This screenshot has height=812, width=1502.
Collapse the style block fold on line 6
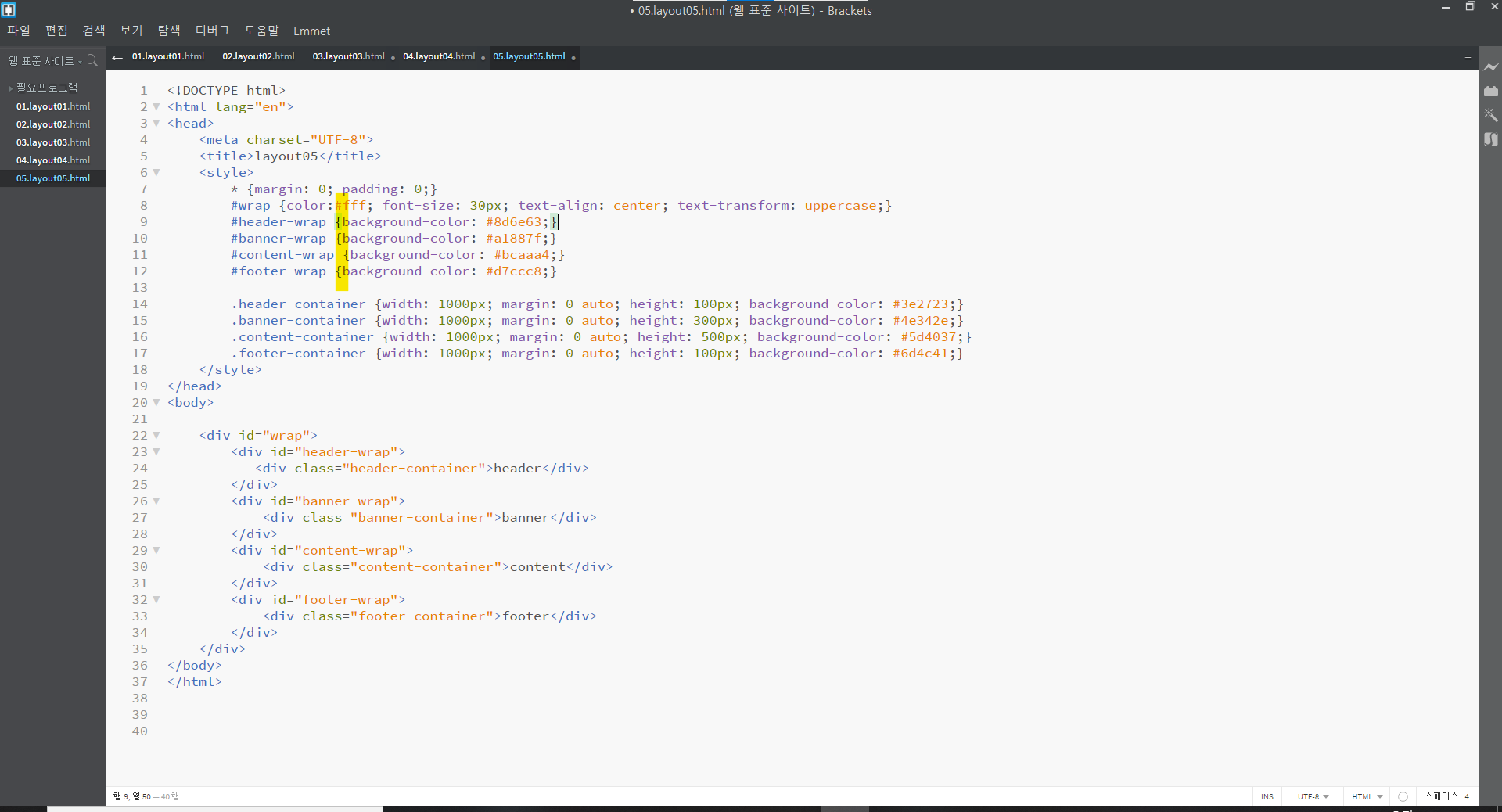pos(156,173)
